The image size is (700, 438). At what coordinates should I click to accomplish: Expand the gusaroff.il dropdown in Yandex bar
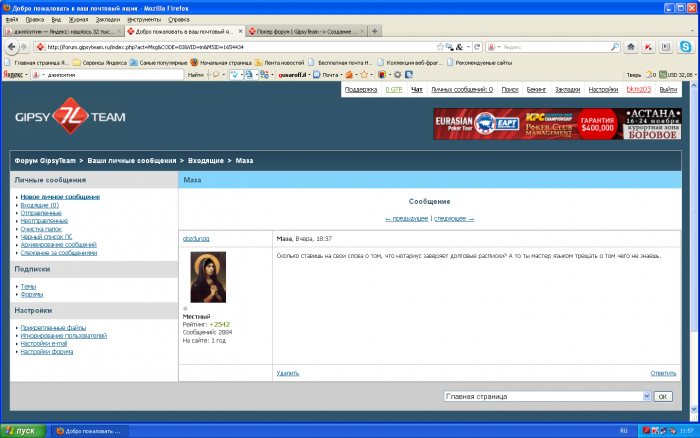click(x=309, y=75)
